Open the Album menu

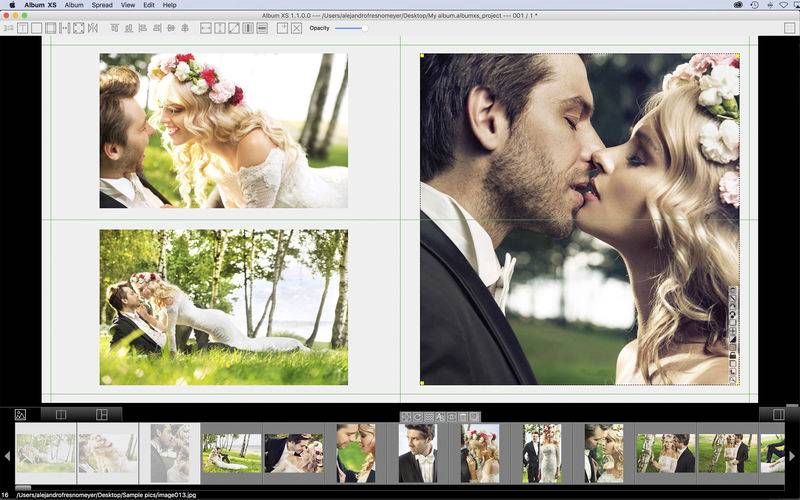tap(74, 5)
